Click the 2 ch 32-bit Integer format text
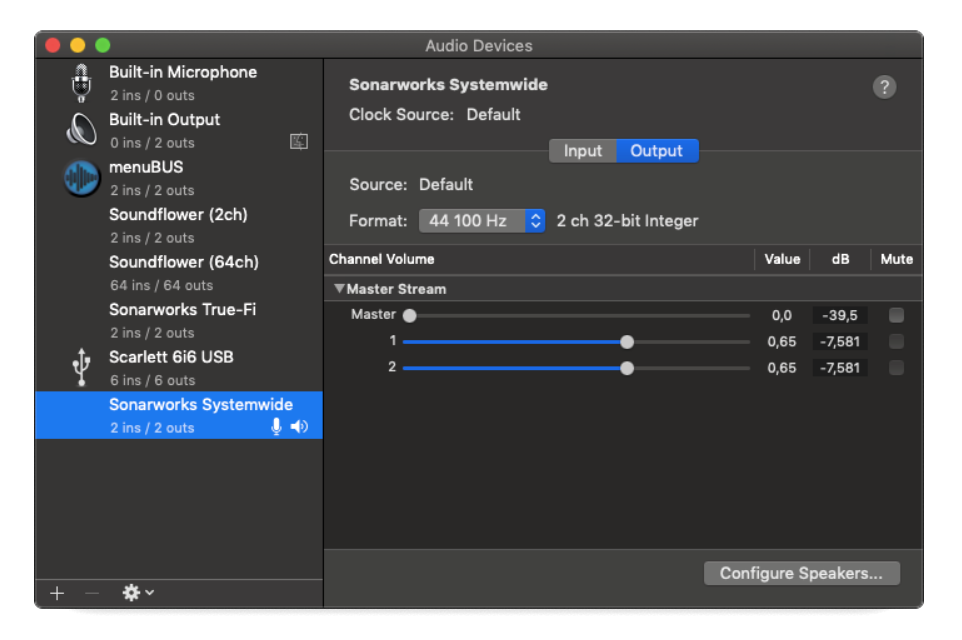 coord(627,221)
